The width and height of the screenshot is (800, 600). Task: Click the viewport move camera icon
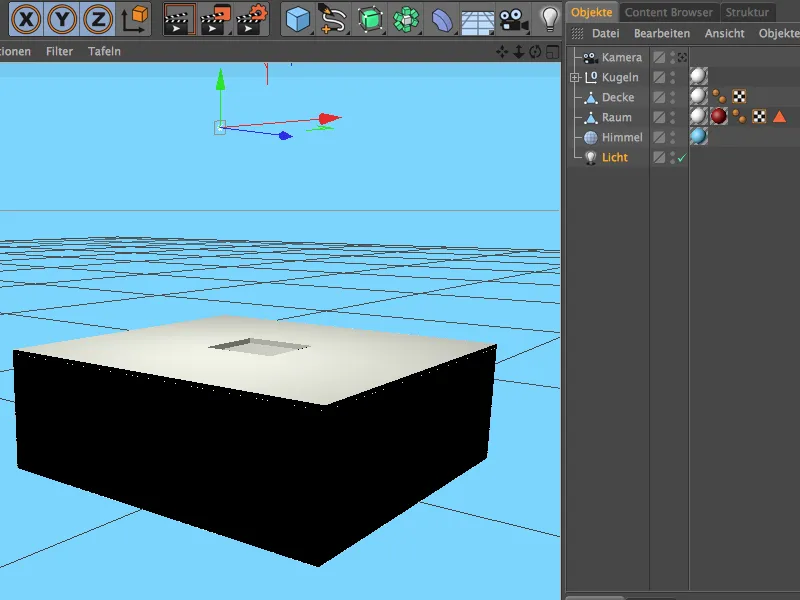click(502, 52)
